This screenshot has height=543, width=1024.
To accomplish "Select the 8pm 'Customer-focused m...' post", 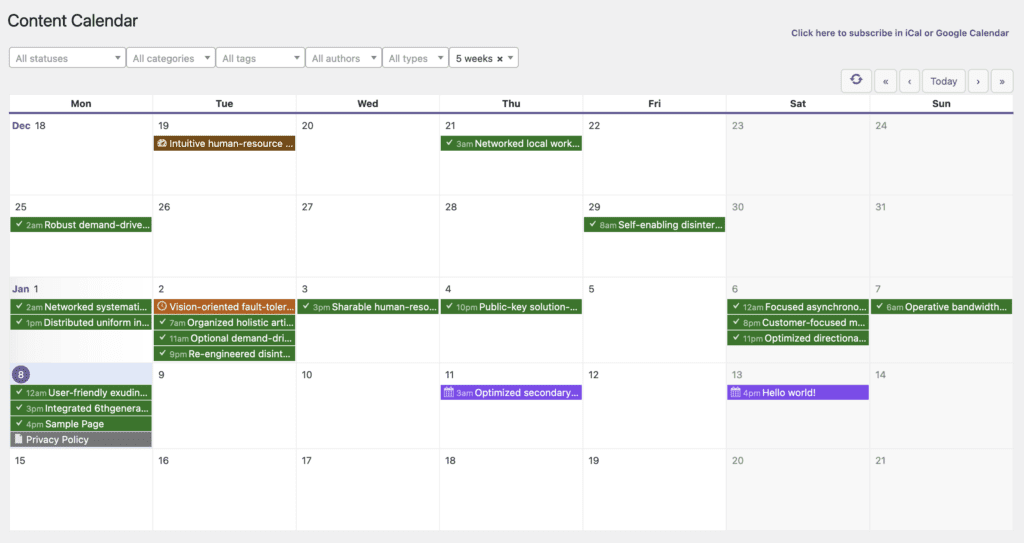I will (x=798, y=322).
